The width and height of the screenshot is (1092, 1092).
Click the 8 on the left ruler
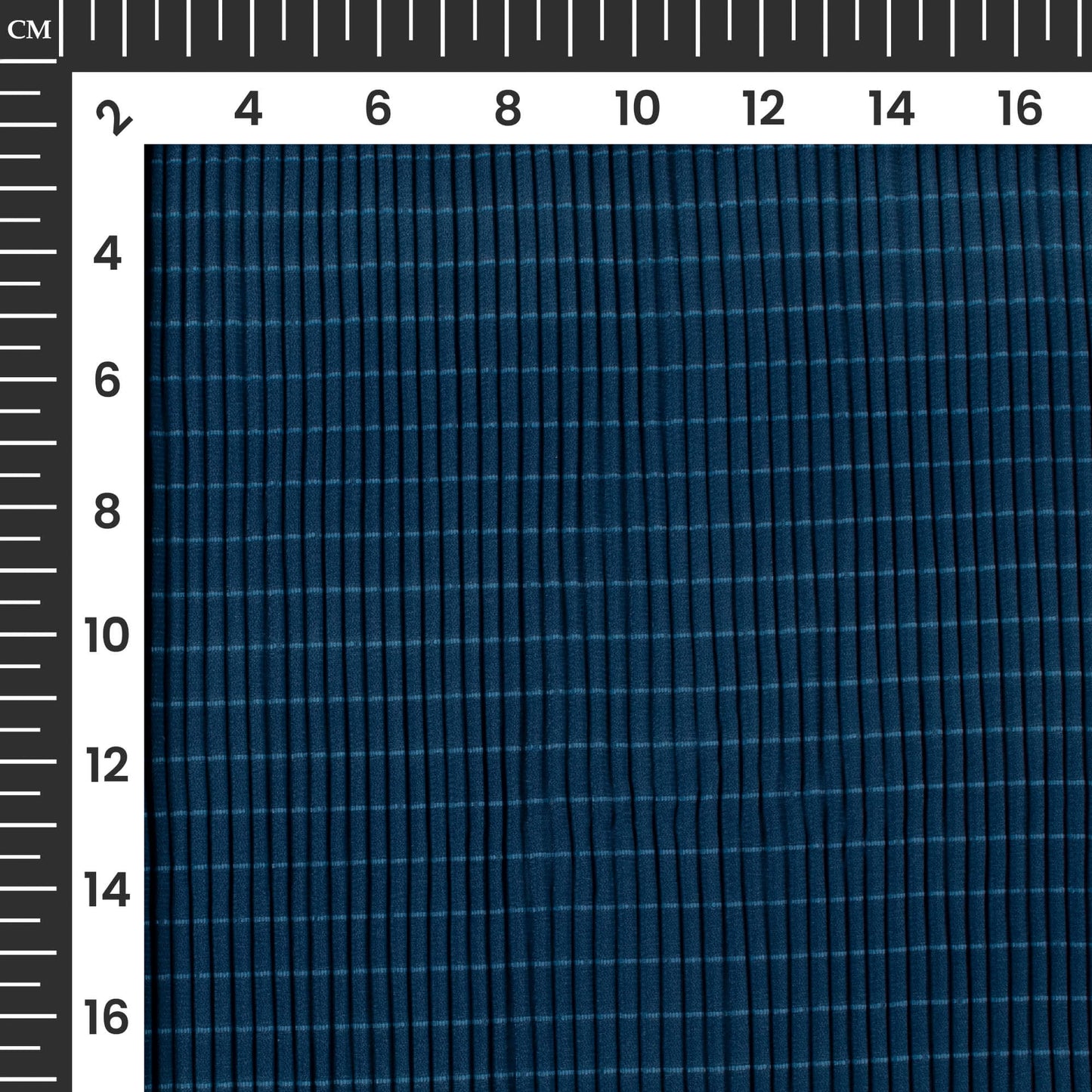(x=107, y=512)
